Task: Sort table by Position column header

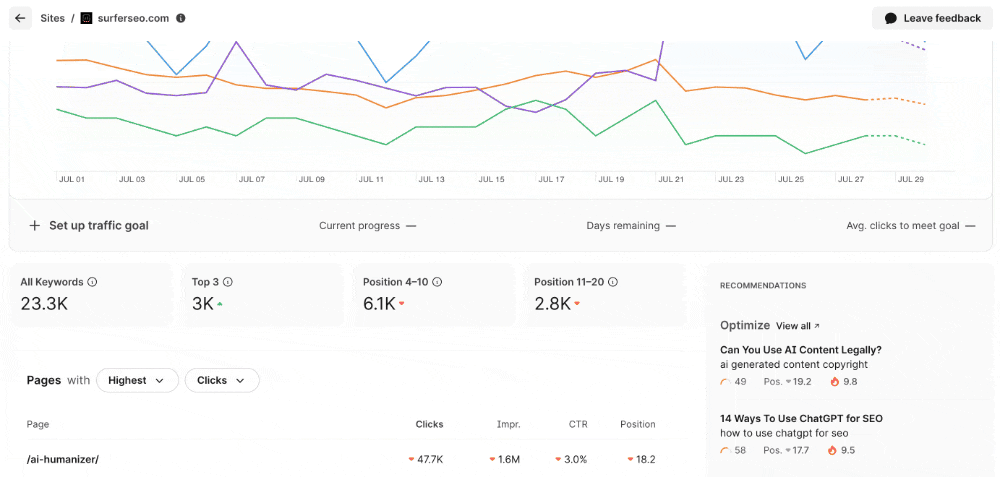Action: point(638,424)
